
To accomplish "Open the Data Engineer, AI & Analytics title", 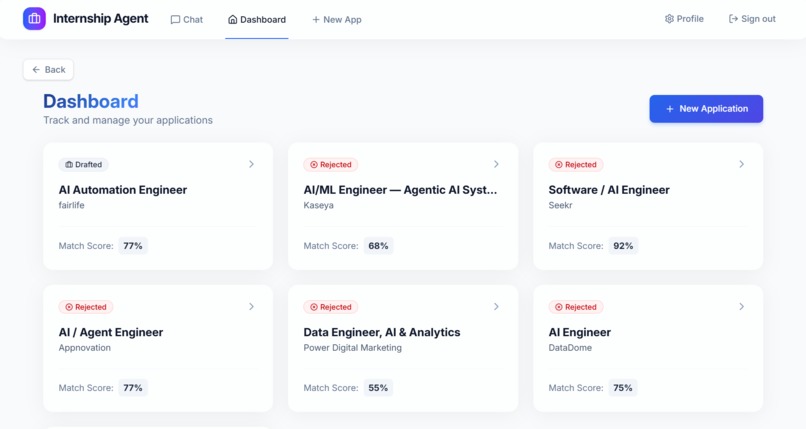I will 382,332.
